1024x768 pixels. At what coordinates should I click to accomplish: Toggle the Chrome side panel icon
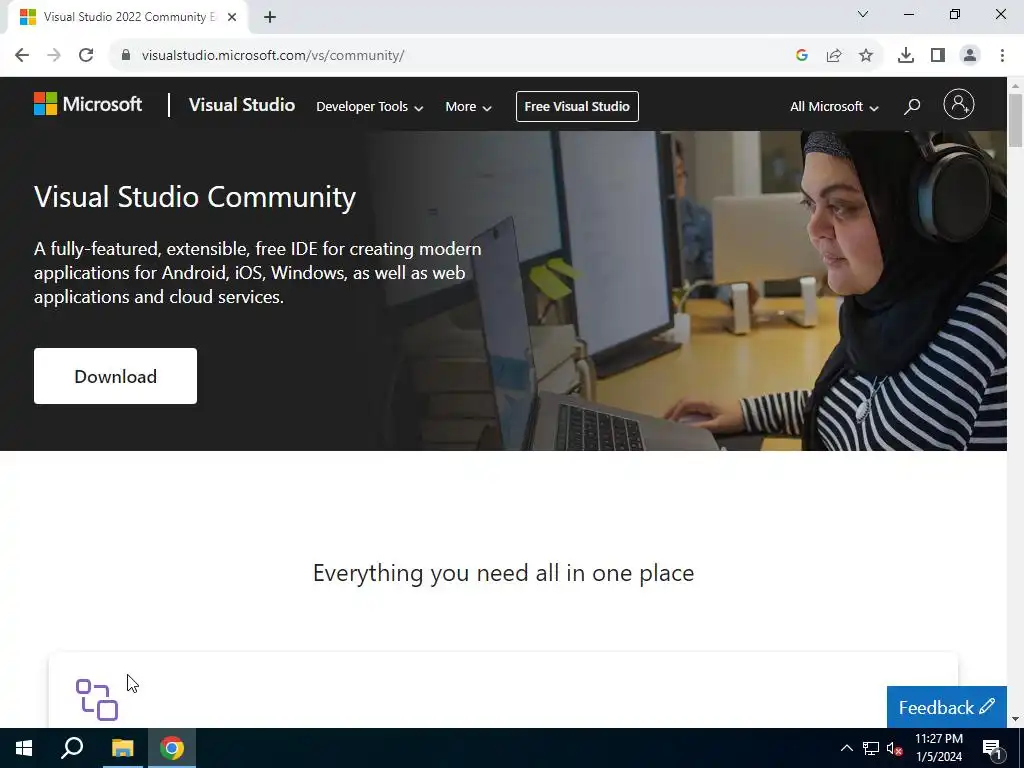tap(938, 55)
